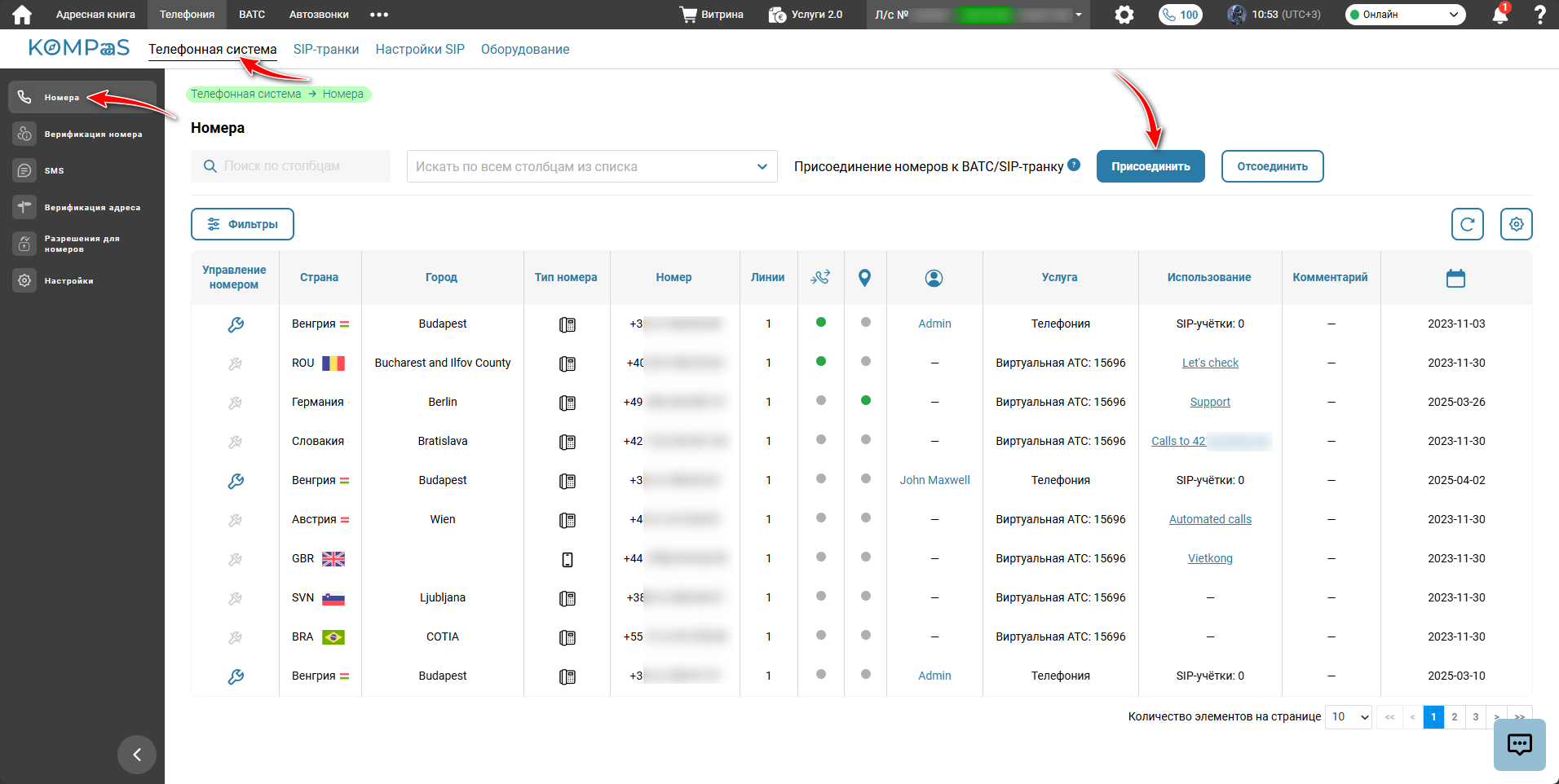Switch to Оборудование tab

pos(525,50)
